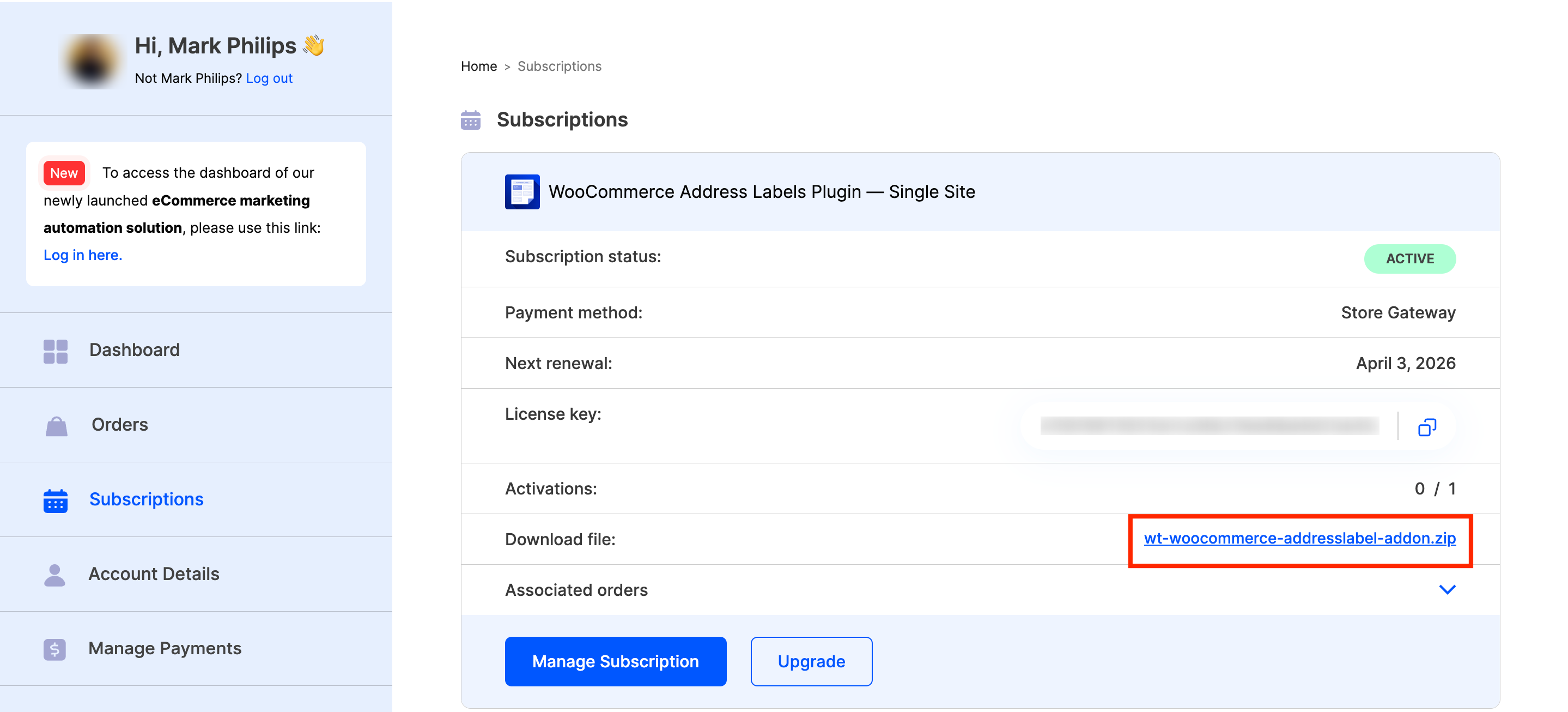Click the Home breadcrumb link

coord(478,67)
